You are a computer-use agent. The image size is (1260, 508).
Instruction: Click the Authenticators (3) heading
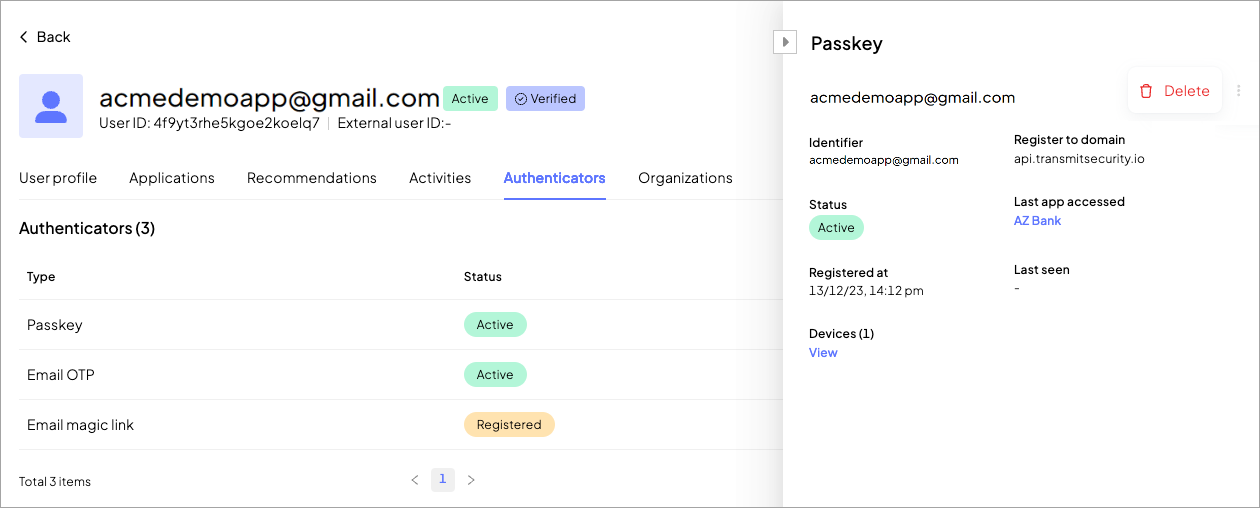pos(87,228)
